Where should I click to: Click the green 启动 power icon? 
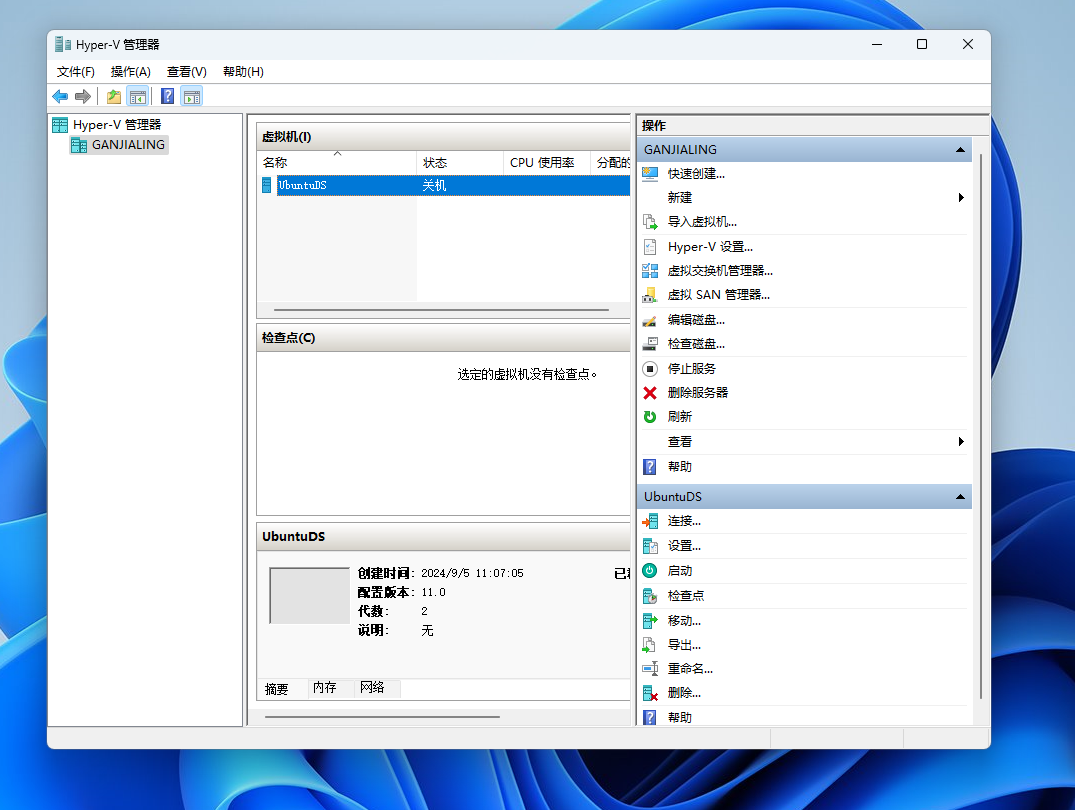tap(650, 571)
